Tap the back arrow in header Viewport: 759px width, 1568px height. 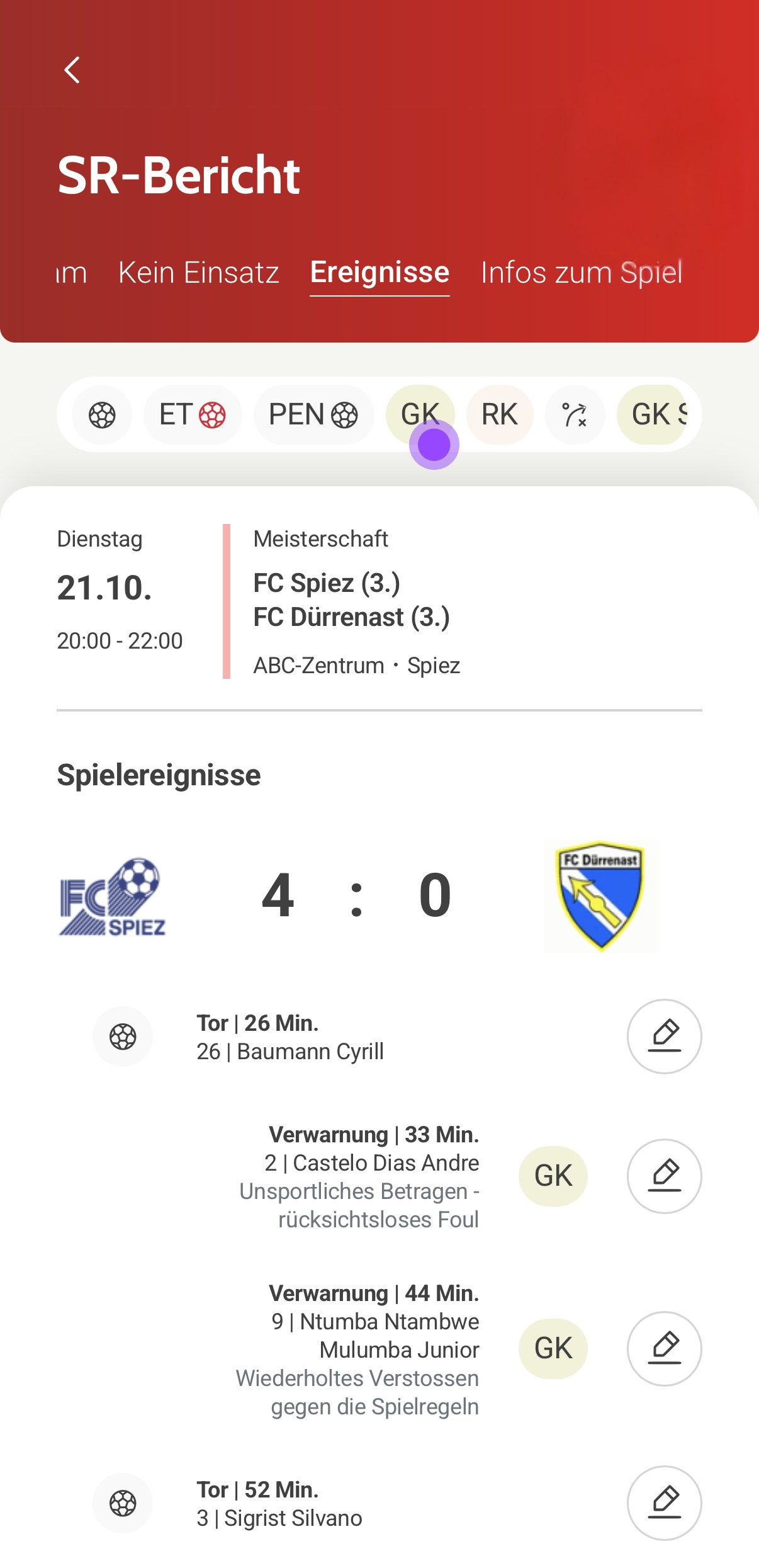point(72,70)
